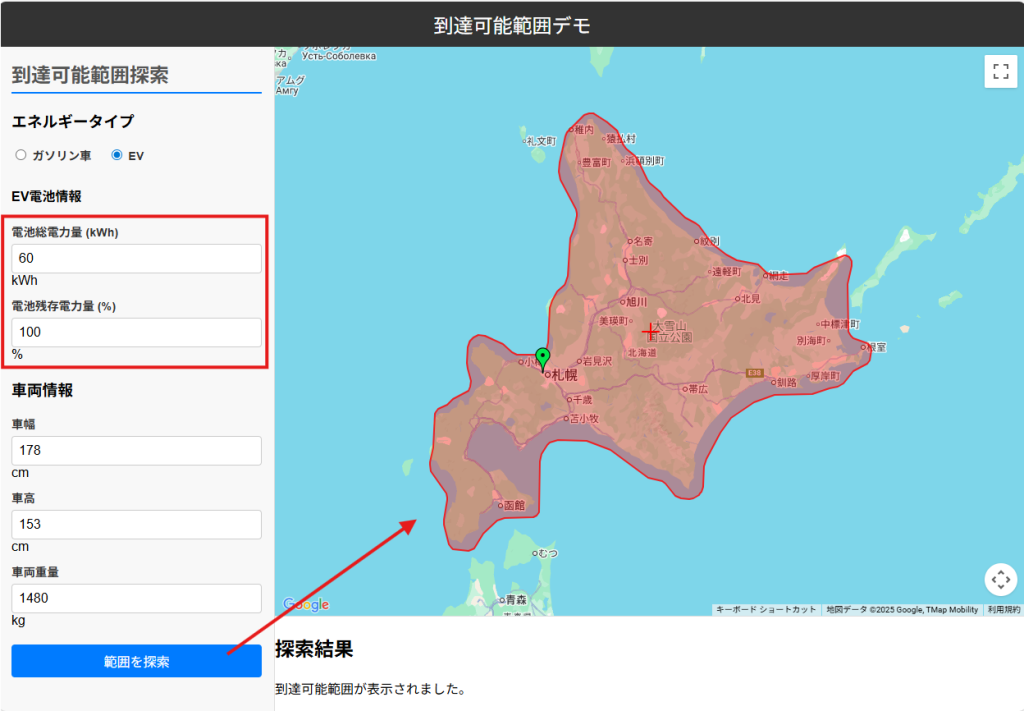This screenshot has height=711, width=1024.
Task: Click the 浜頓別町 label on the map
Action: [x=645, y=161]
